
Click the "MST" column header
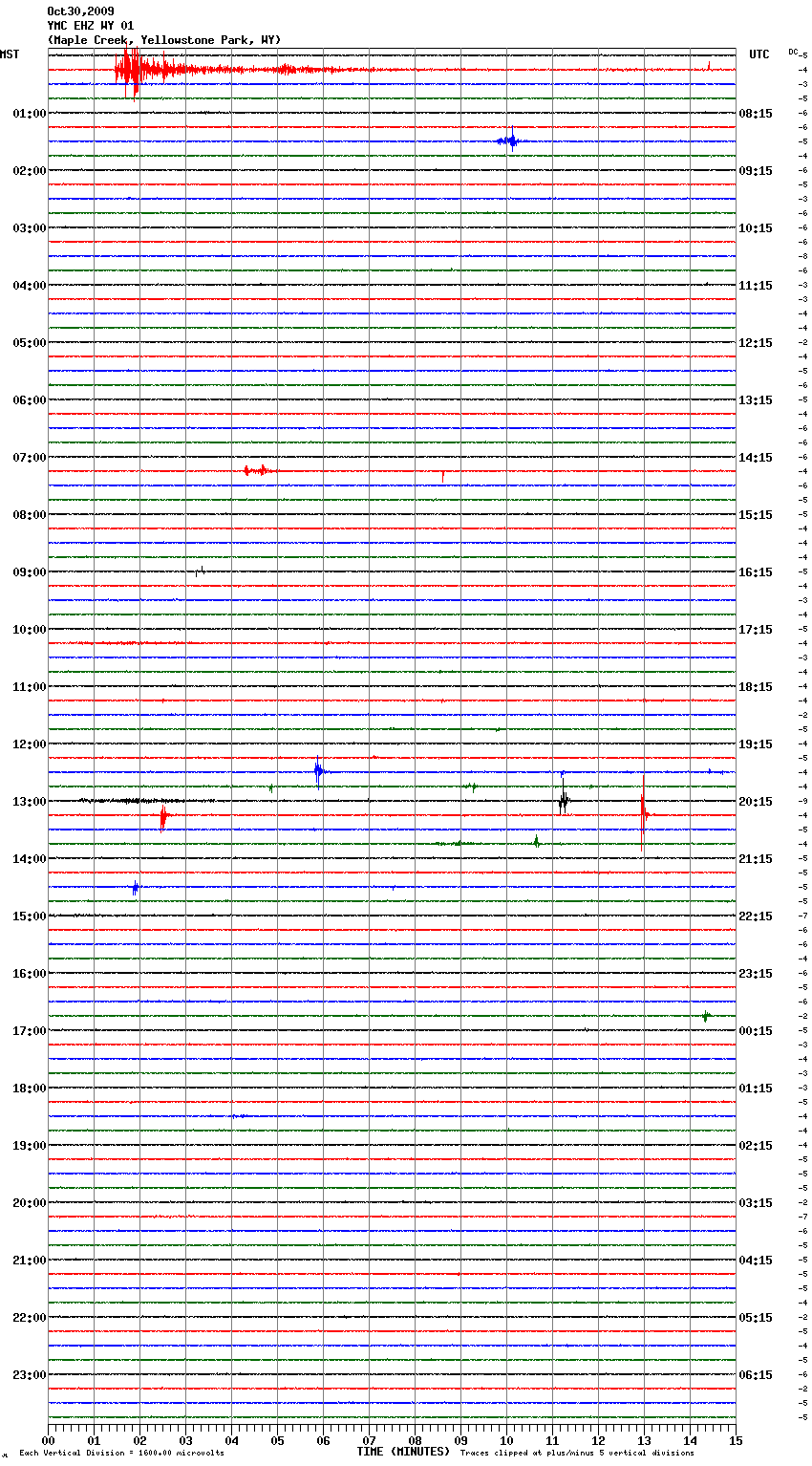tap(10, 54)
